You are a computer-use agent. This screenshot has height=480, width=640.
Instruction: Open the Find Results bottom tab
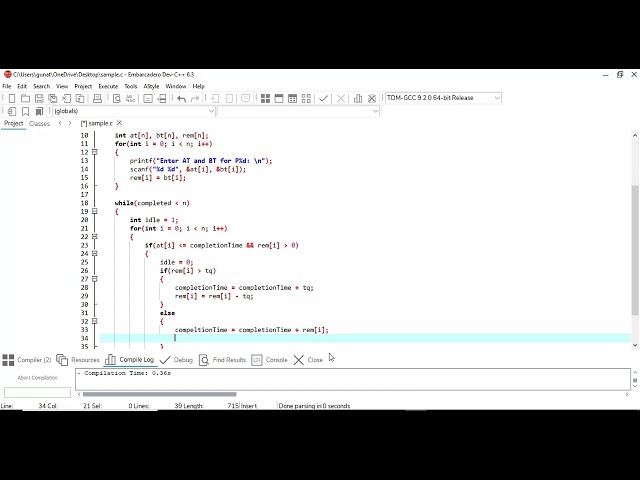coord(222,360)
